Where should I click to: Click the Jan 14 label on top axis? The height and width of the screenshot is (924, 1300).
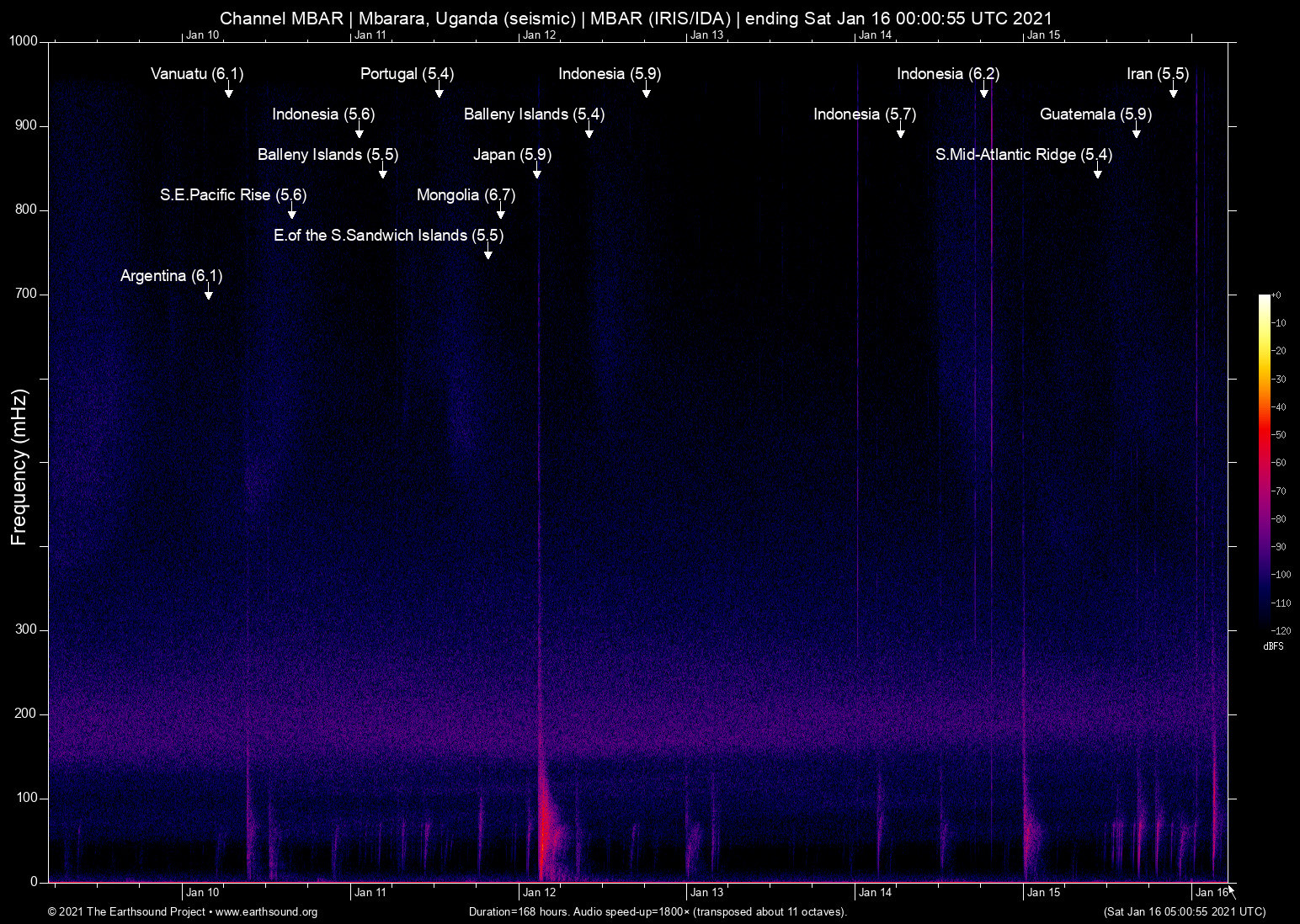click(x=875, y=35)
